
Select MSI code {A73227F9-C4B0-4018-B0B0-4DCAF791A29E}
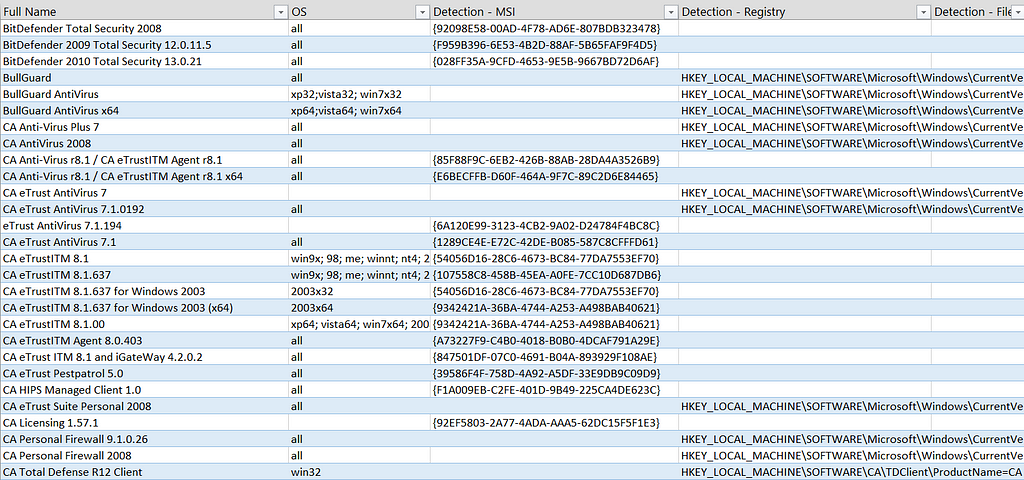tap(554, 340)
